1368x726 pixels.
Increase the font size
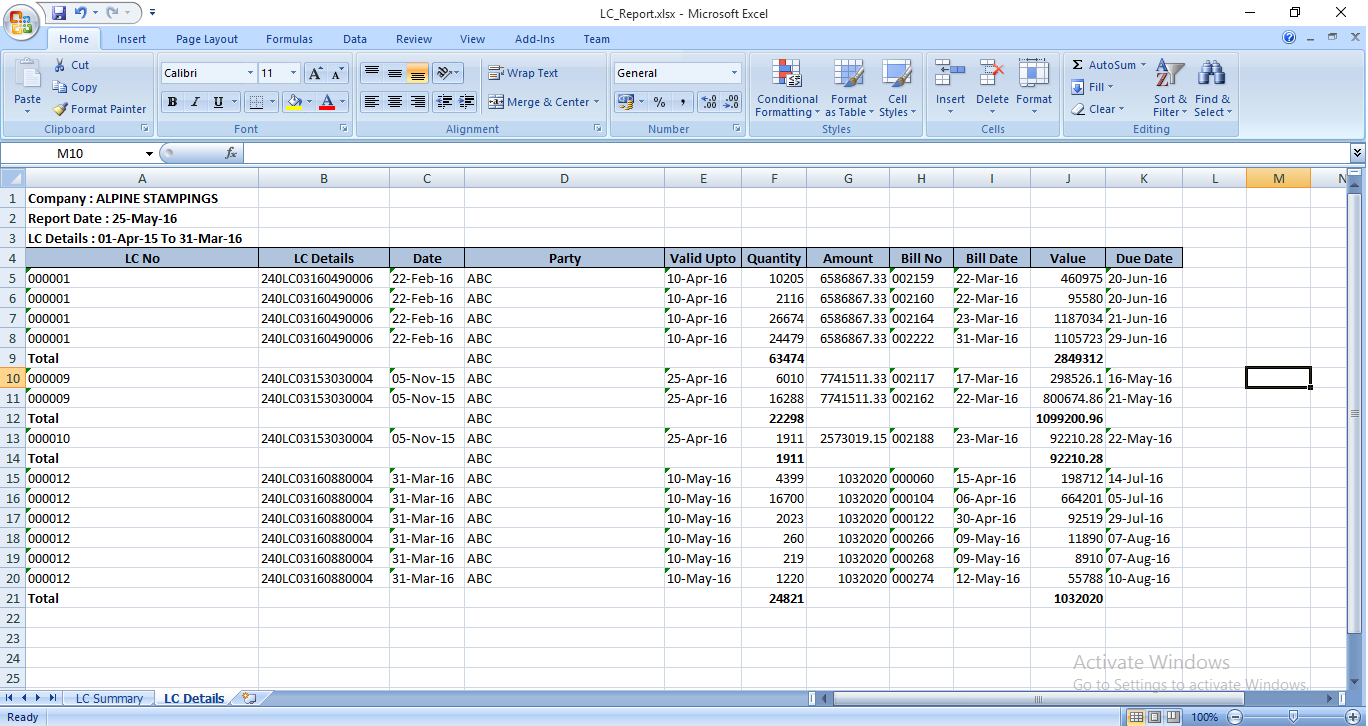[x=315, y=73]
